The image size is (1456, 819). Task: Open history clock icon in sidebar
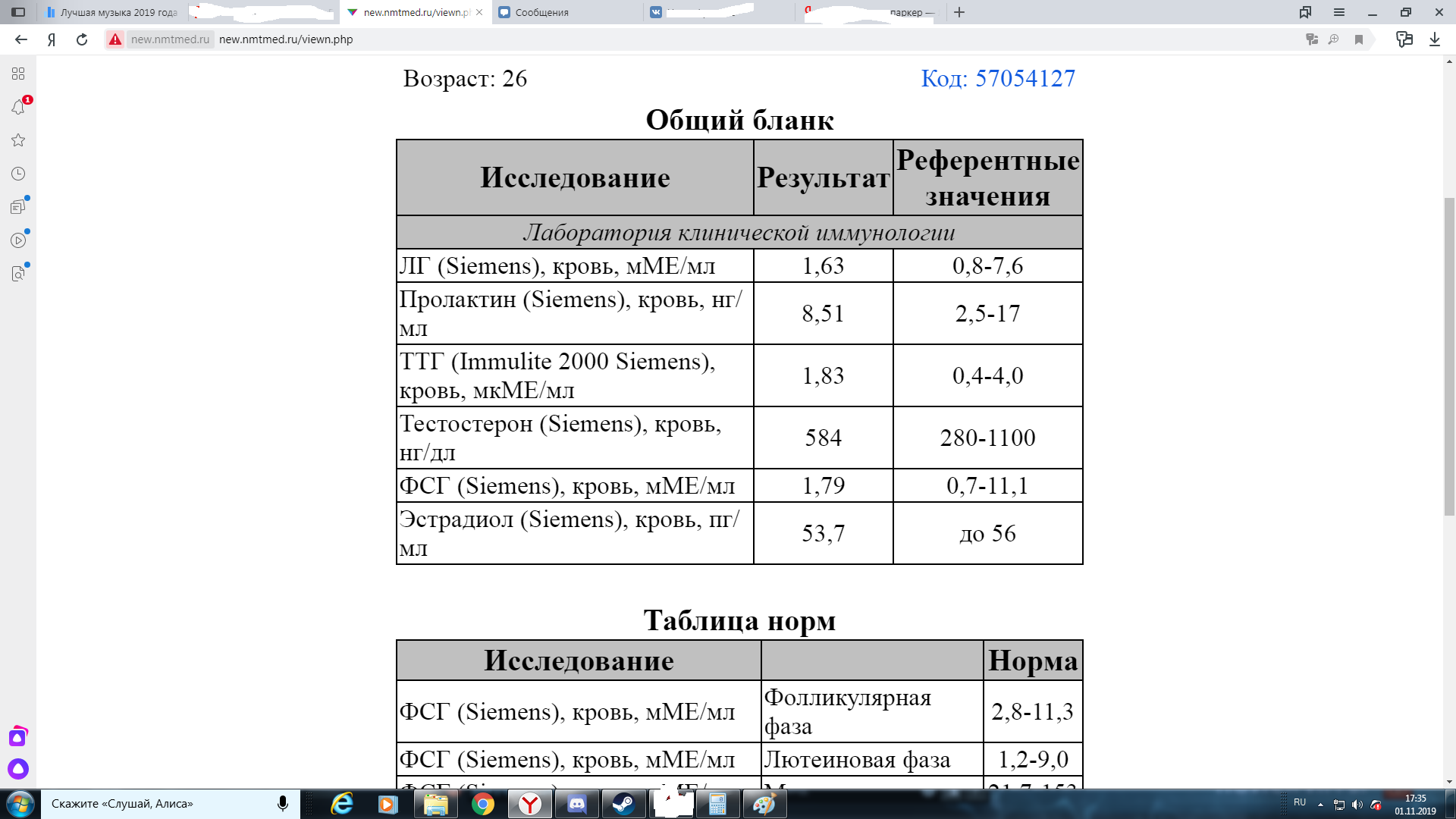click(18, 174)
